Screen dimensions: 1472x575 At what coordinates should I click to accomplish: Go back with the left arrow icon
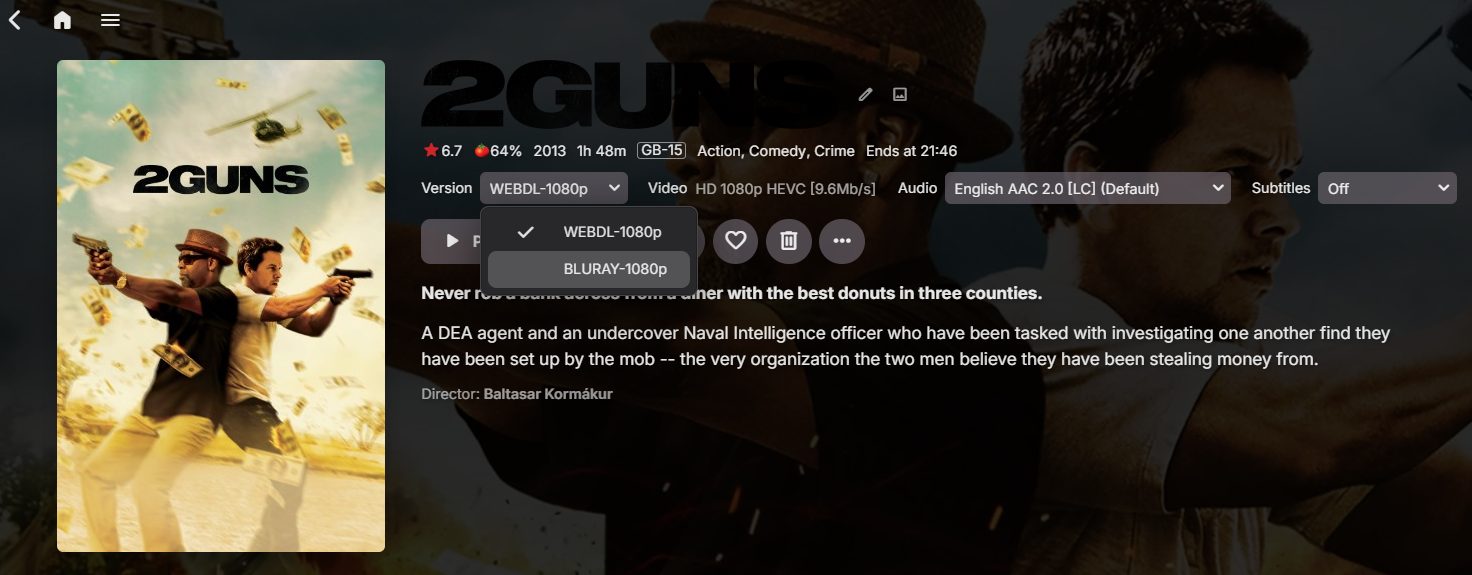tap(15, 20)
